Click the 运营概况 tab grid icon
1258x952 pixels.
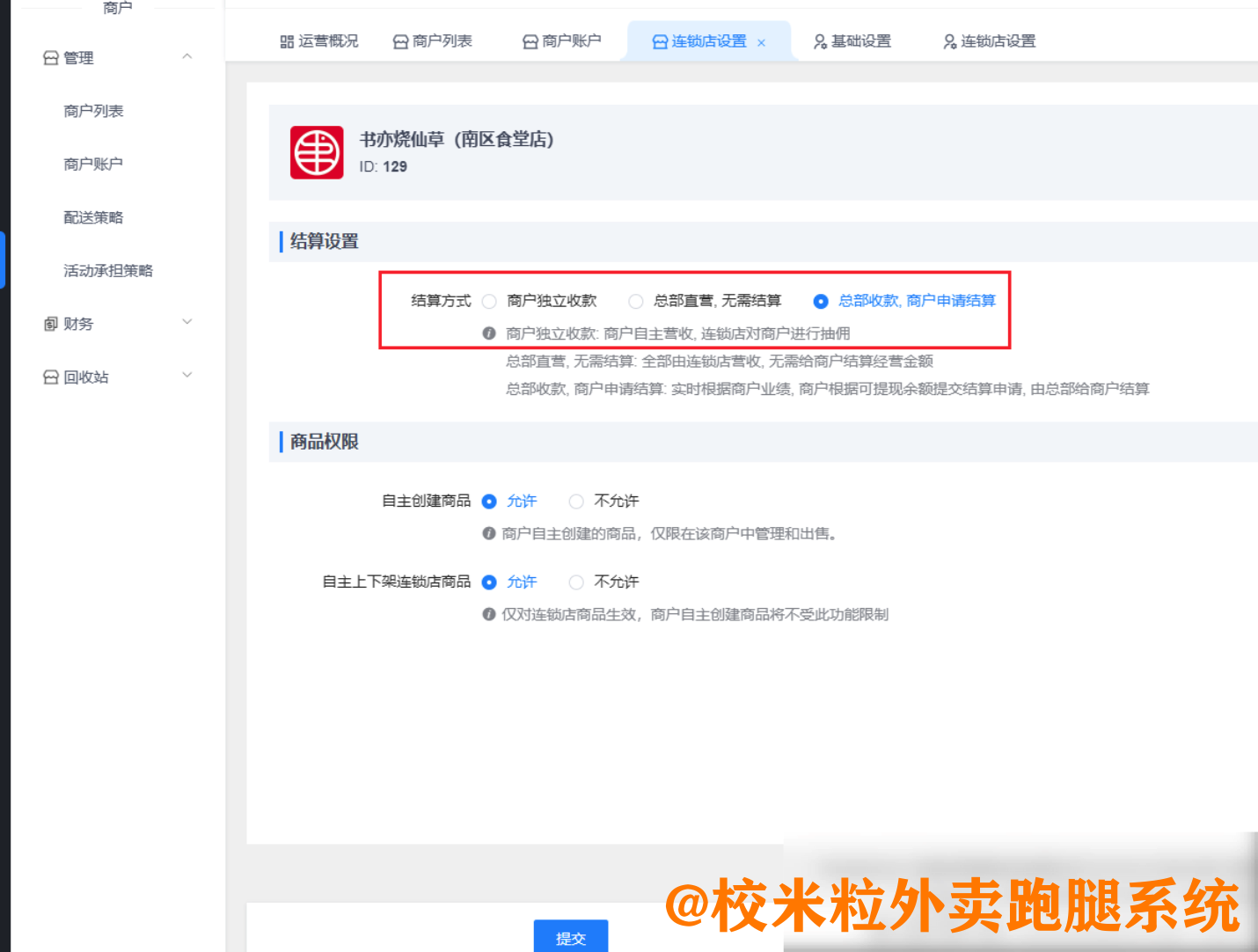(x=287, y=41)
